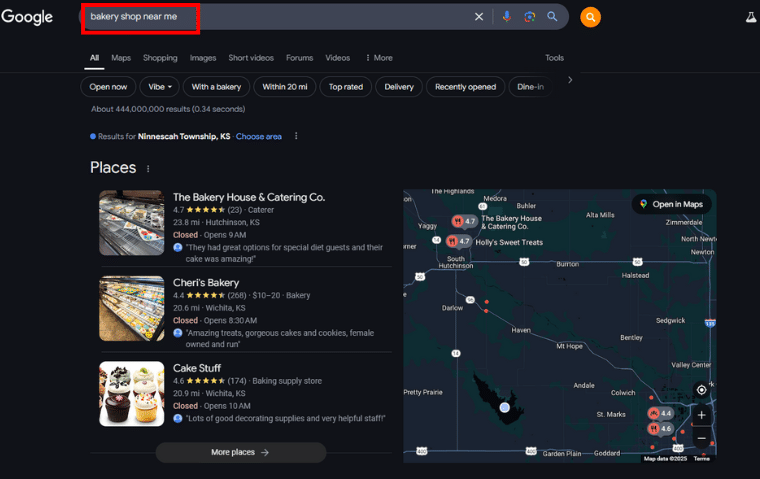Screen dimensions: 760x479
Task: Click the 4.4 rated map pin near Wichita
Action: point(660,413)
